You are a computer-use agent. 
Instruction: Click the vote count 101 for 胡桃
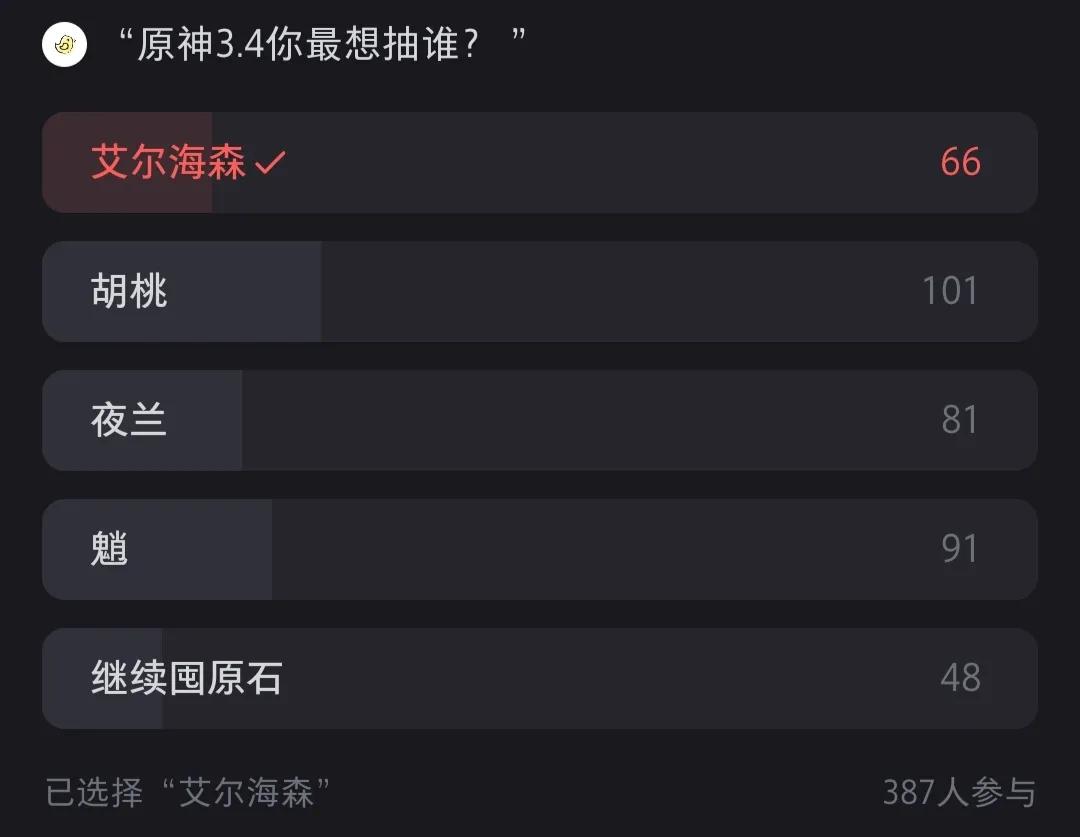(x=950, y=291)
